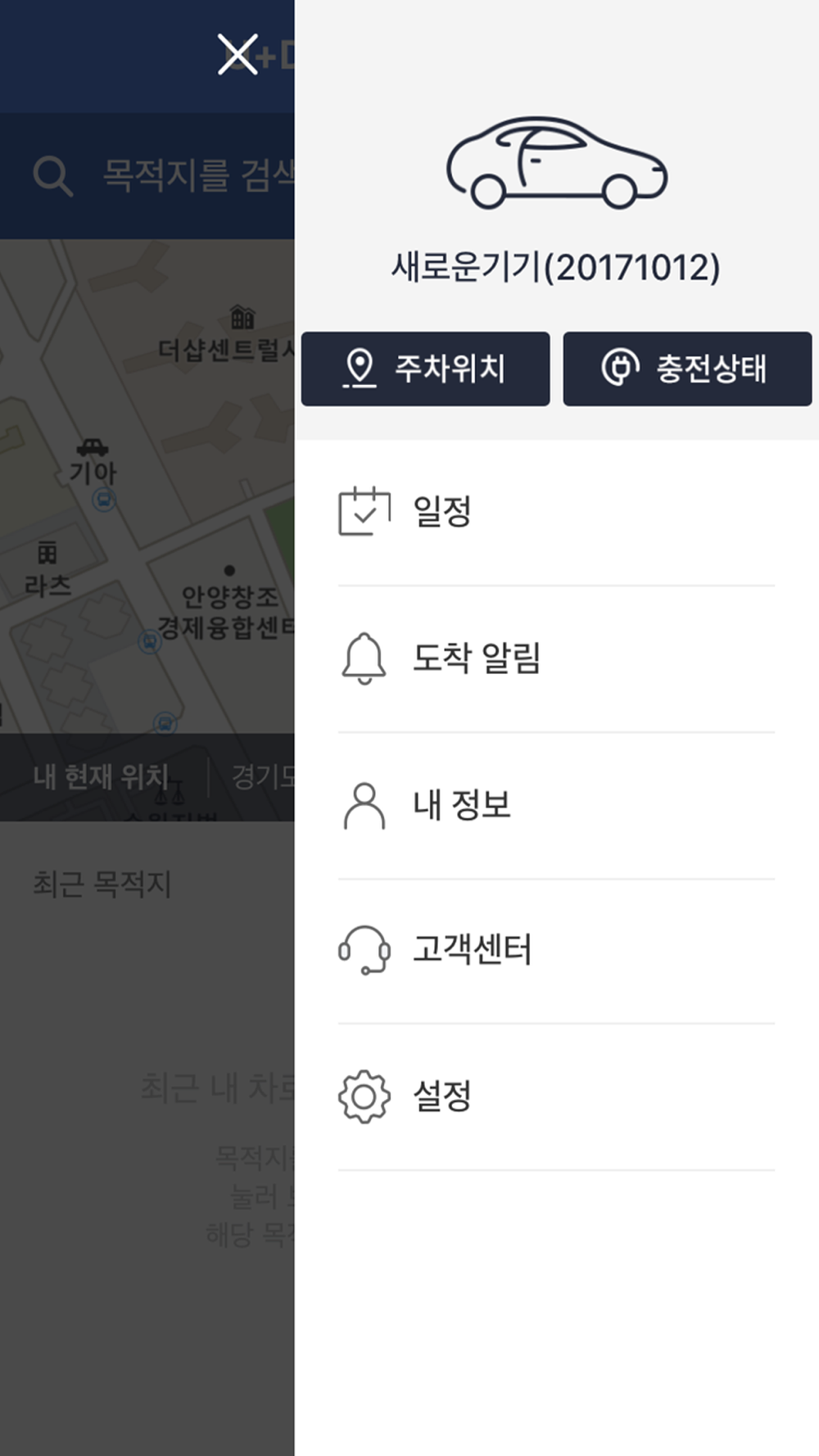Tap the 안양창조경제융합센터 map label
This screenshot has width=819, height=1456.
point(225,613)
